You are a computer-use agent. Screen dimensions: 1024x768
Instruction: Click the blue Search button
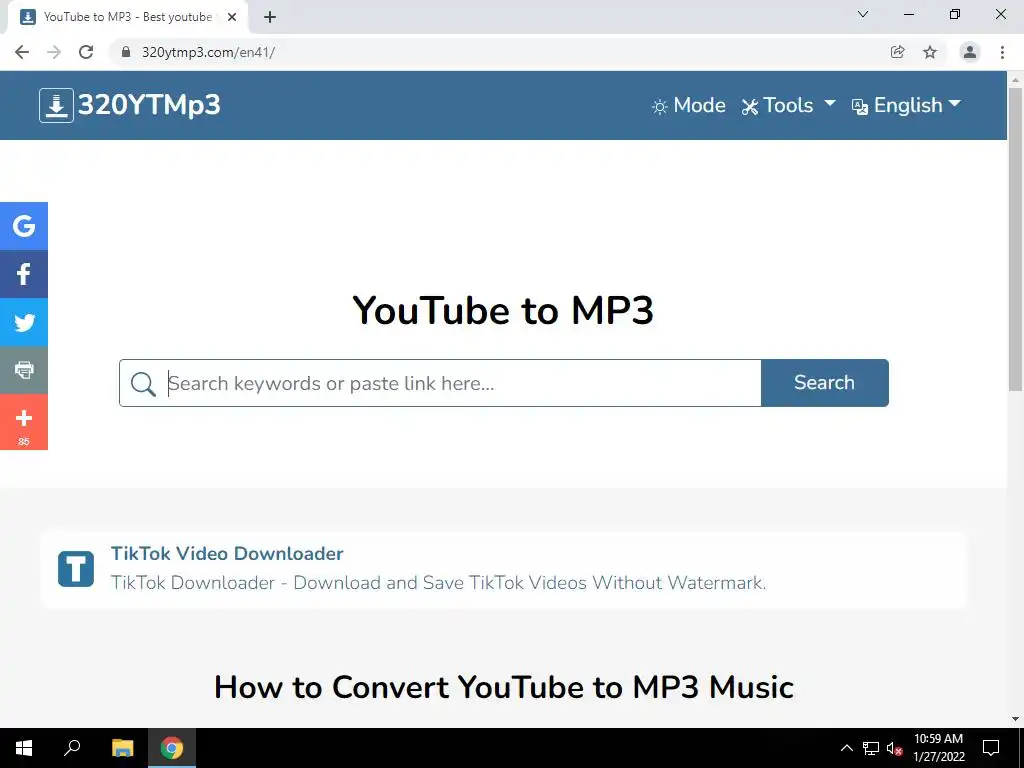(x=824, y=383)
